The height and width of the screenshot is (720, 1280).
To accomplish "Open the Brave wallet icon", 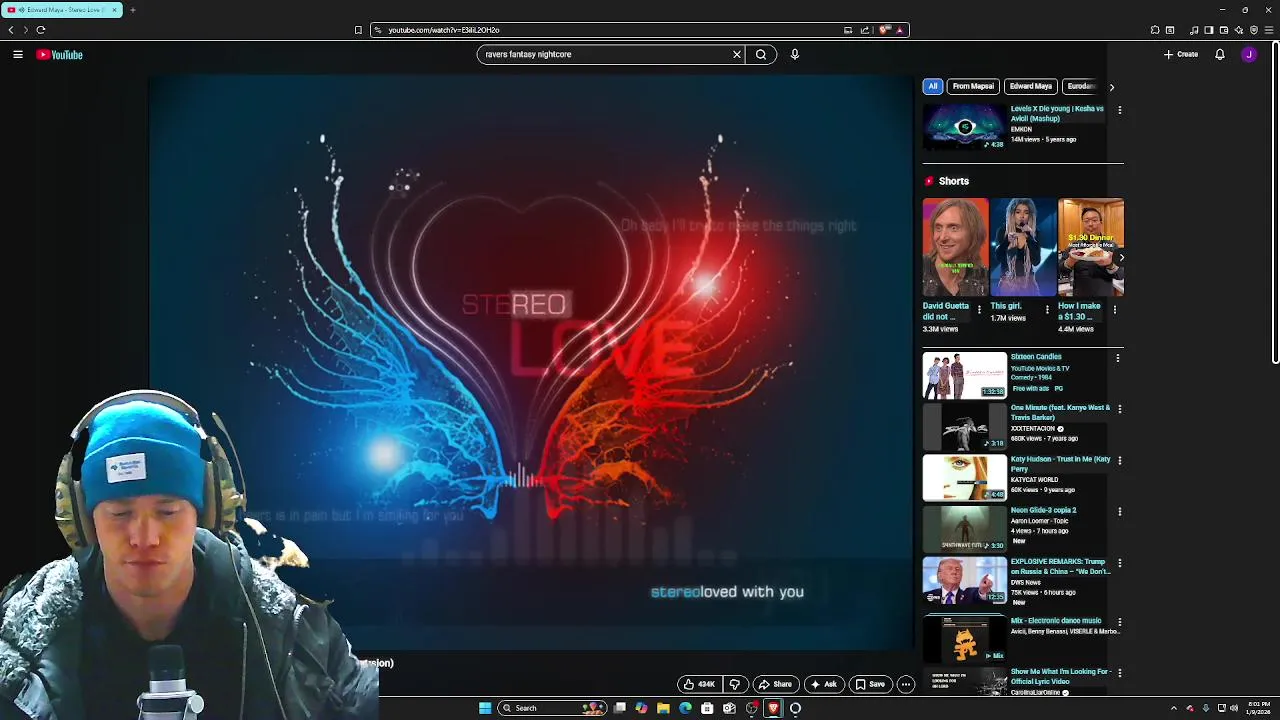I will point(1224,30).
